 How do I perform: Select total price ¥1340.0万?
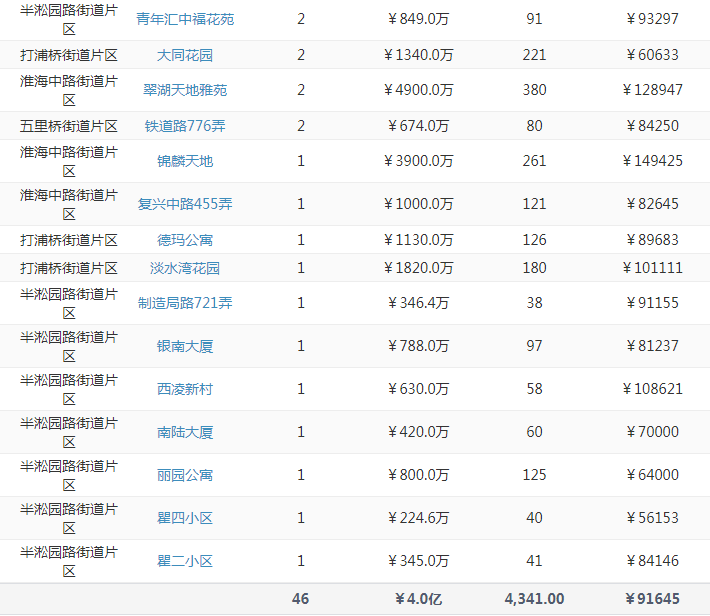418,55
